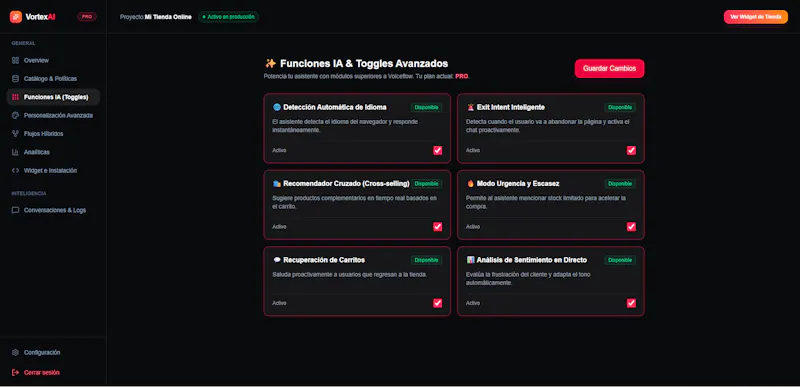Click Guardar Cambios button
The image size is (800, 387).
(609, 68)
